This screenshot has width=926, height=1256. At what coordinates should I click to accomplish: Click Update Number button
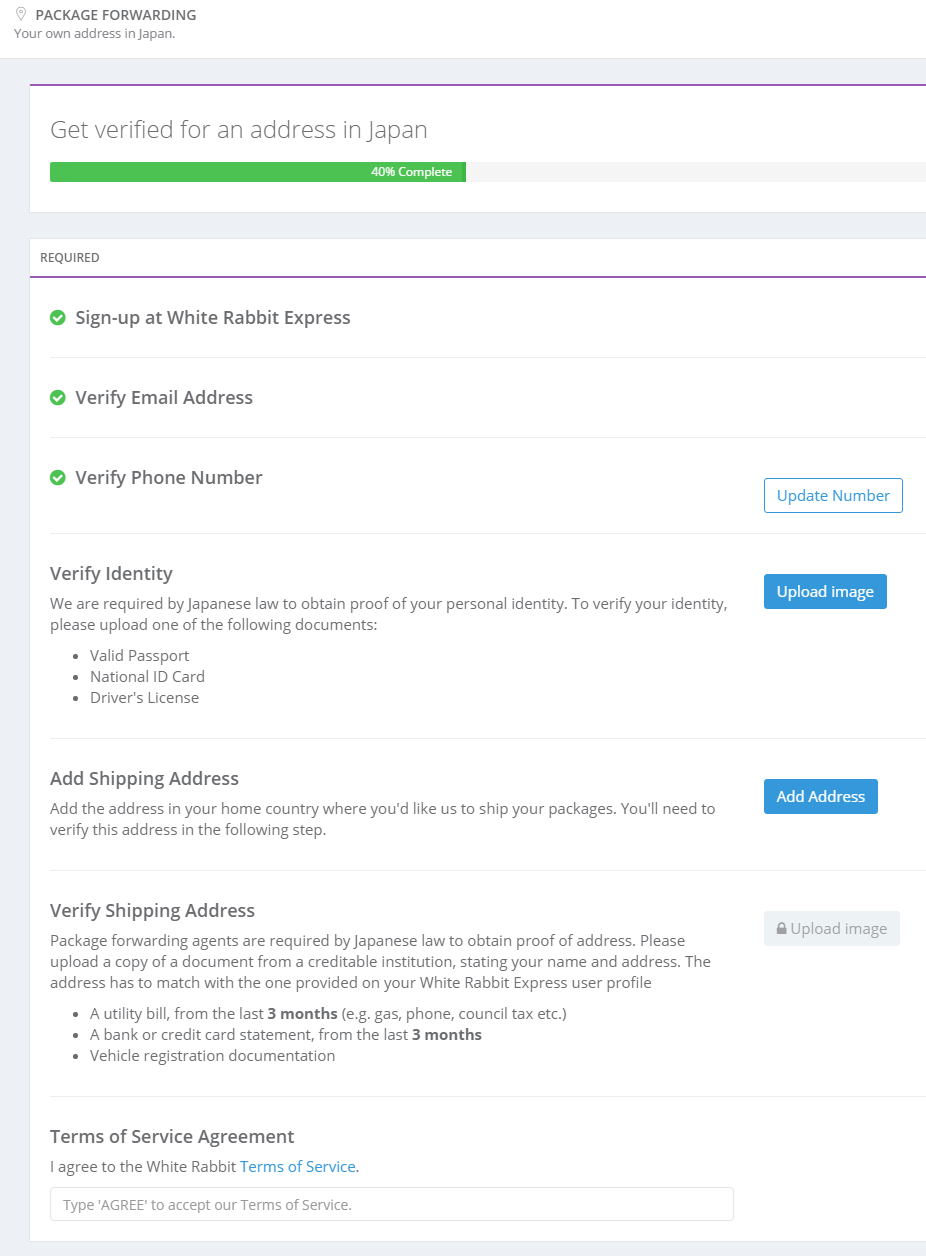[x=833, y=495]
